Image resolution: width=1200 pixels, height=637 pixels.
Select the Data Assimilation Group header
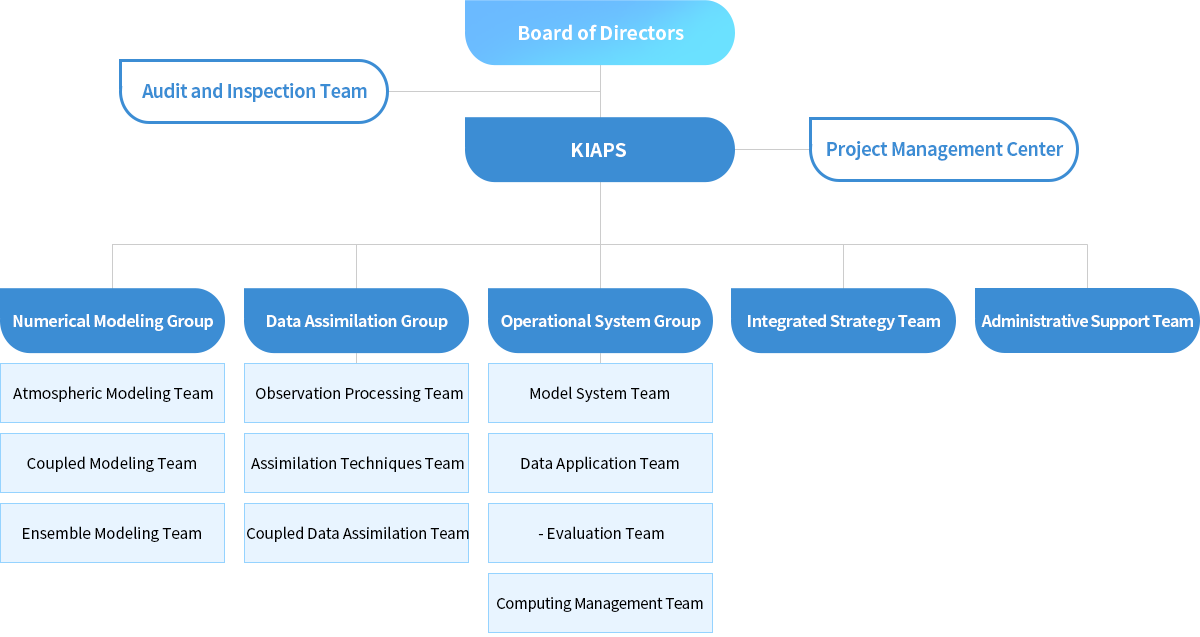point(356,321)
